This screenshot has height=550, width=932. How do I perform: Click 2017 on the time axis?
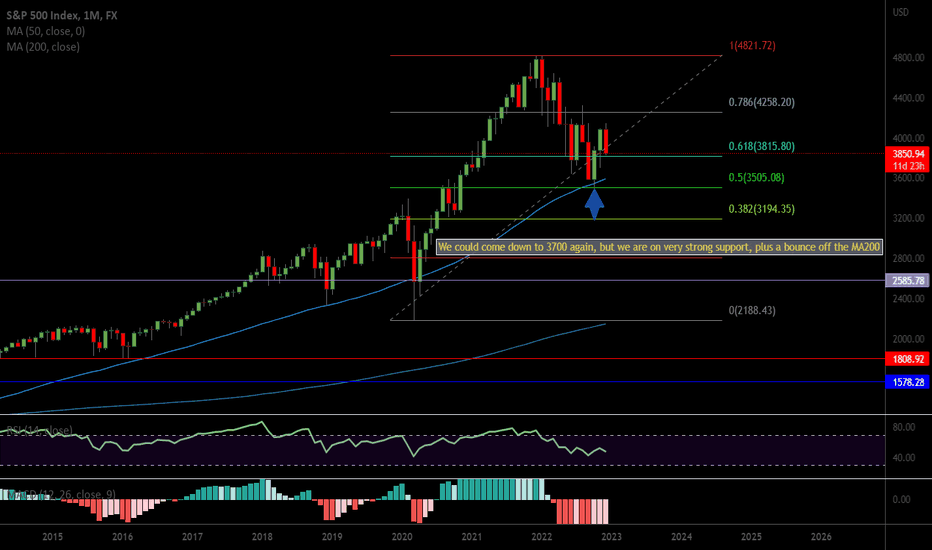(x=192, y=537)
